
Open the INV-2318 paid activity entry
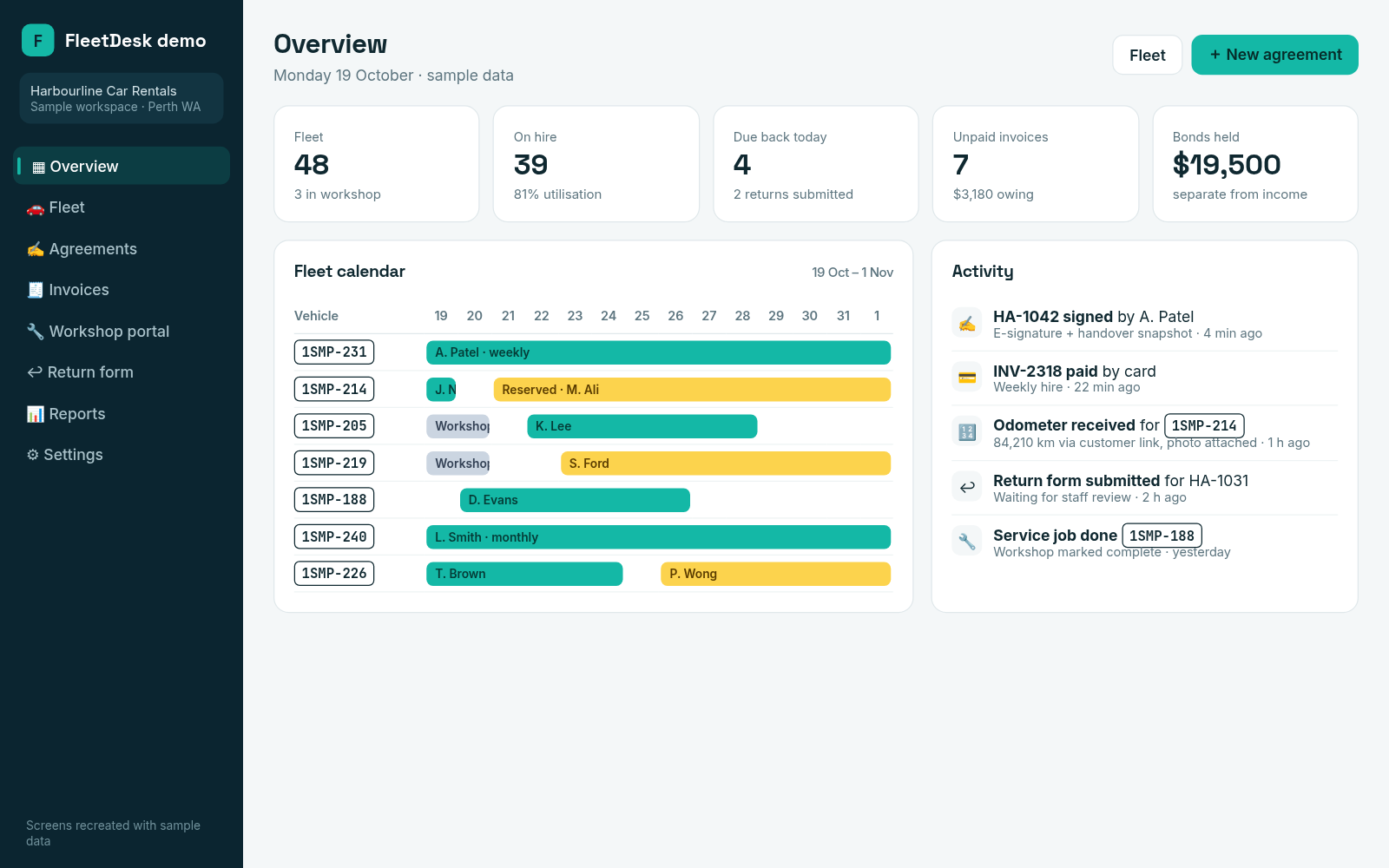(x=1144, y=378)
